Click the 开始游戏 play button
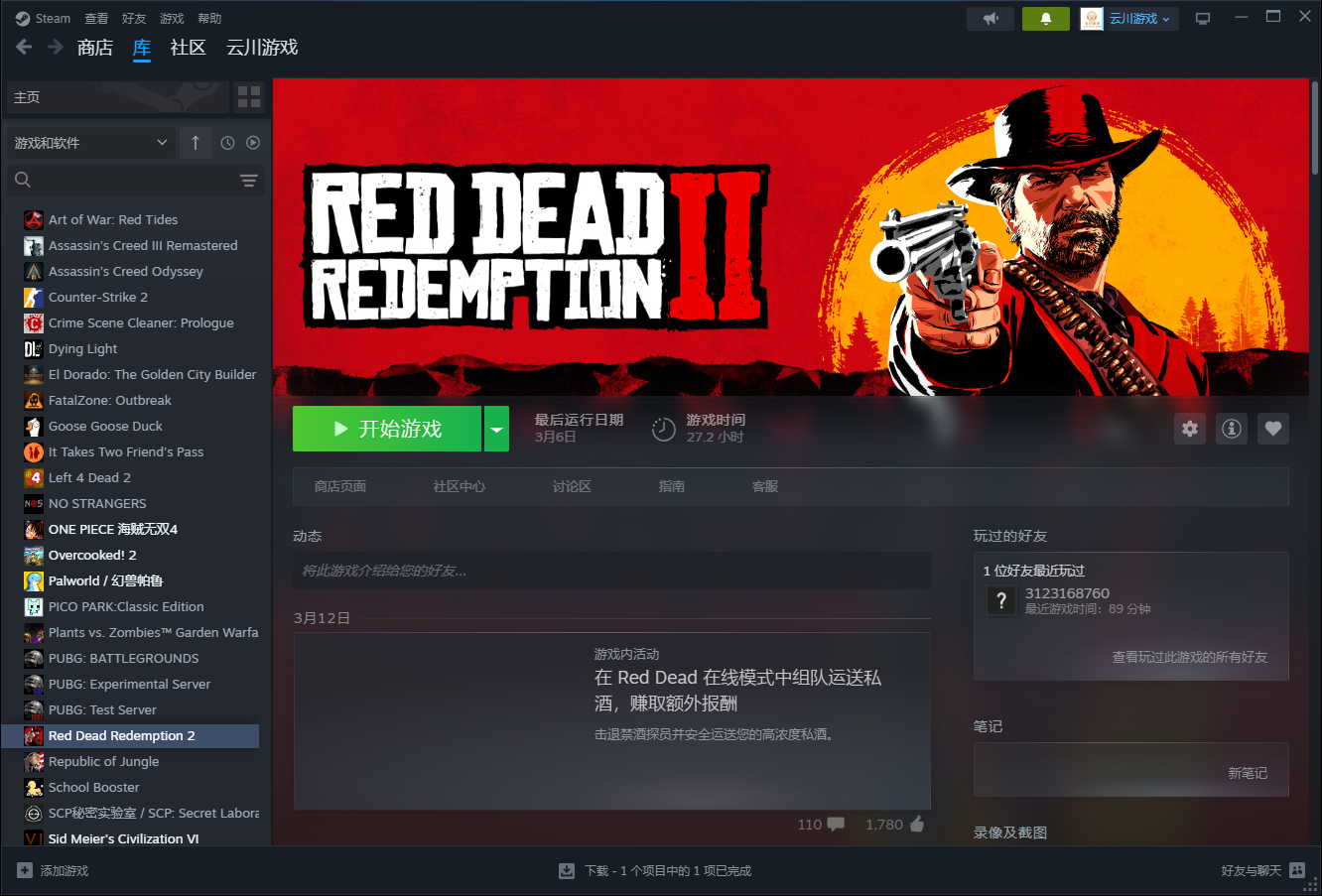1322x896 pixels. click(x=387, y=429)
